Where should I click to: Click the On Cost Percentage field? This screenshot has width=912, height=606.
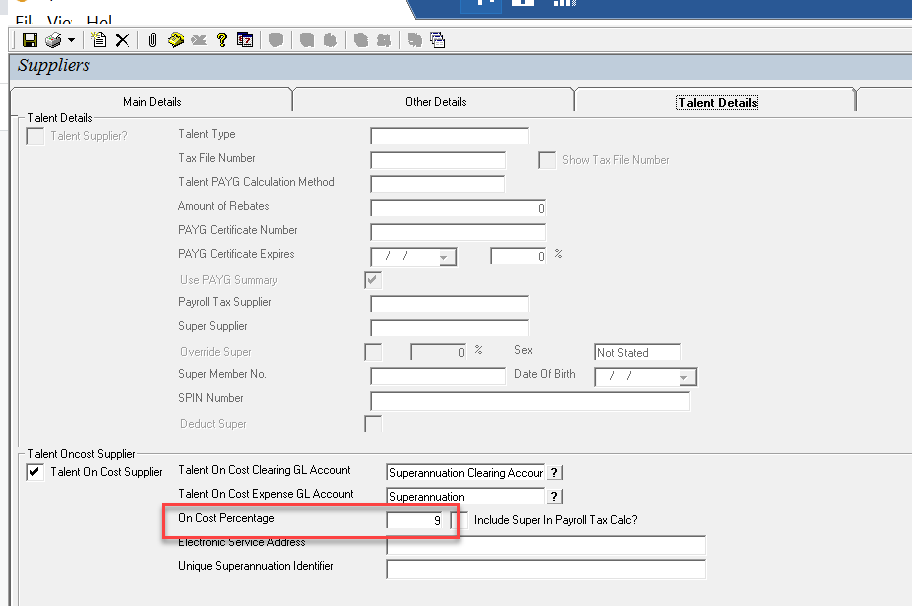(415, 520)
